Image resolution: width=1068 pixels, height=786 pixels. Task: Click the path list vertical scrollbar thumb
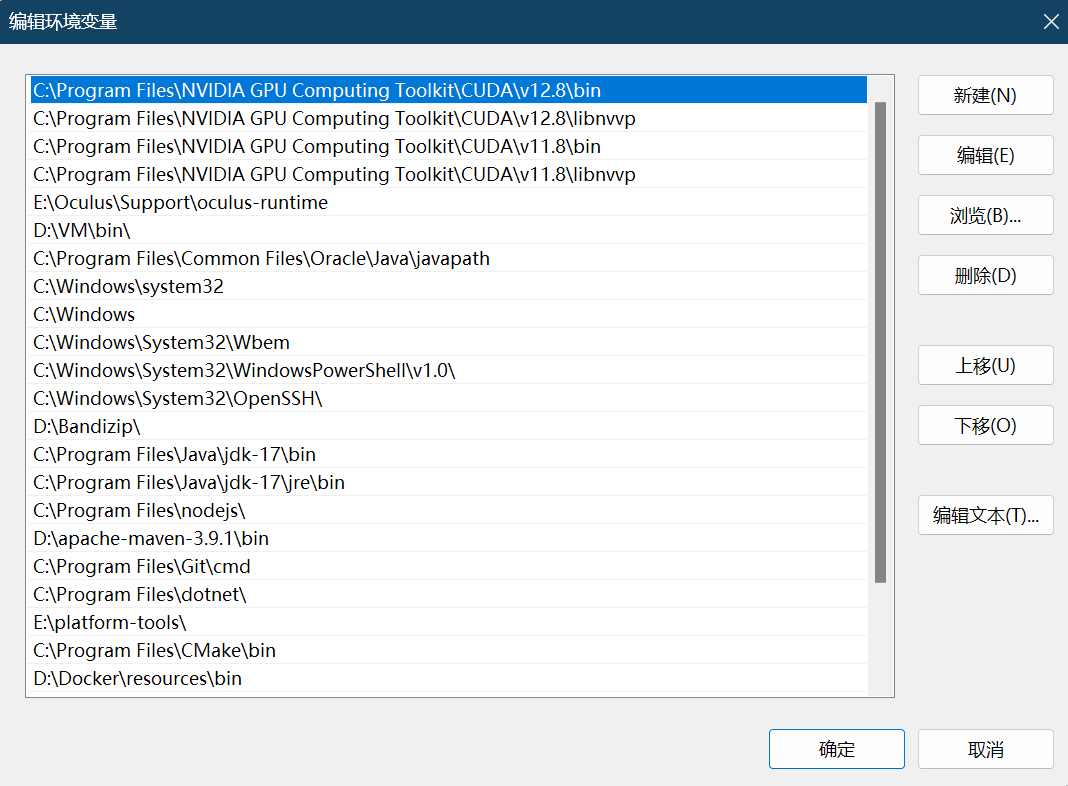(880, 342)
